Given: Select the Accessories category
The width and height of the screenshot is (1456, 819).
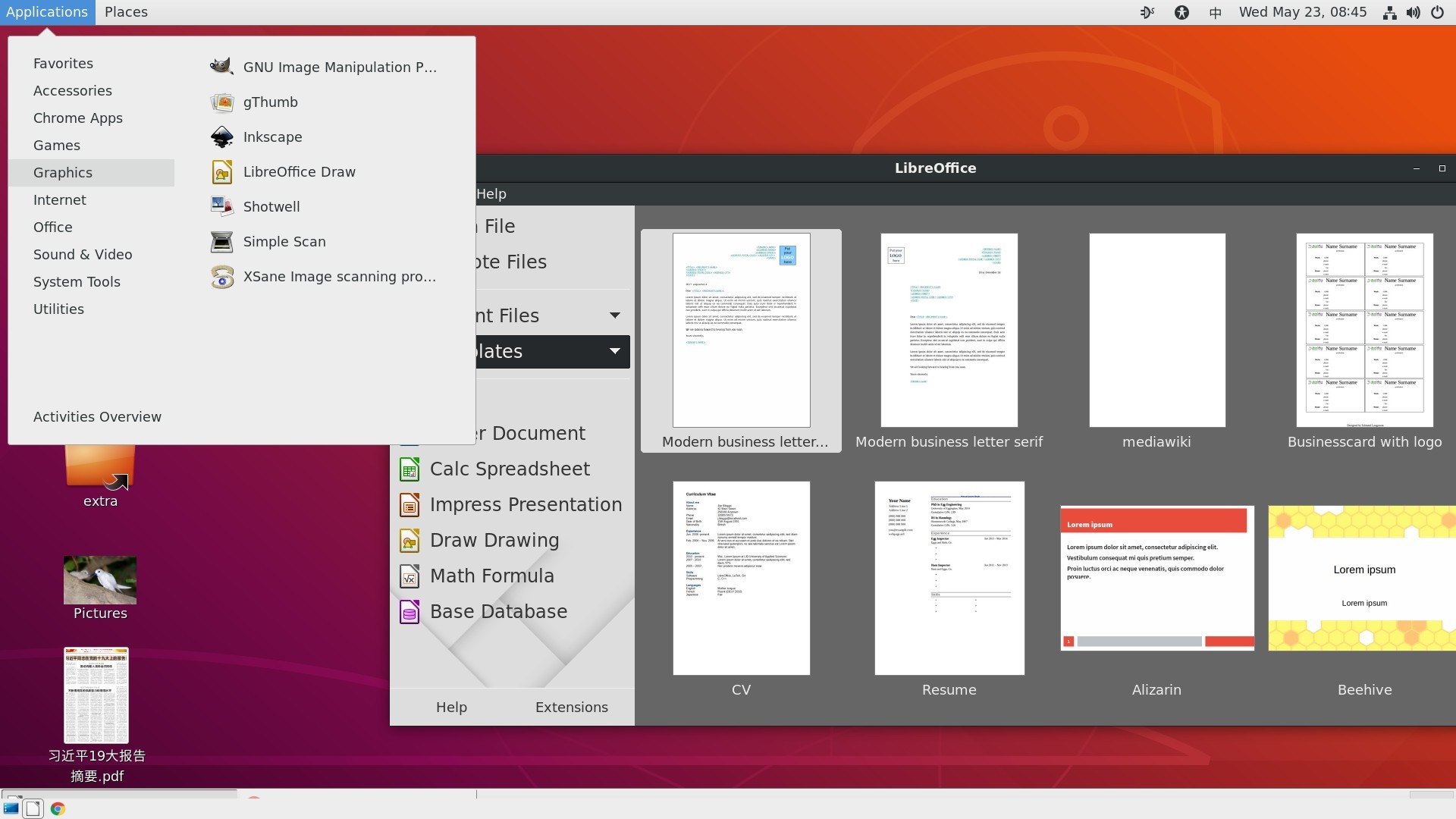Looking at the screenshot, I should tap(92, 91).
